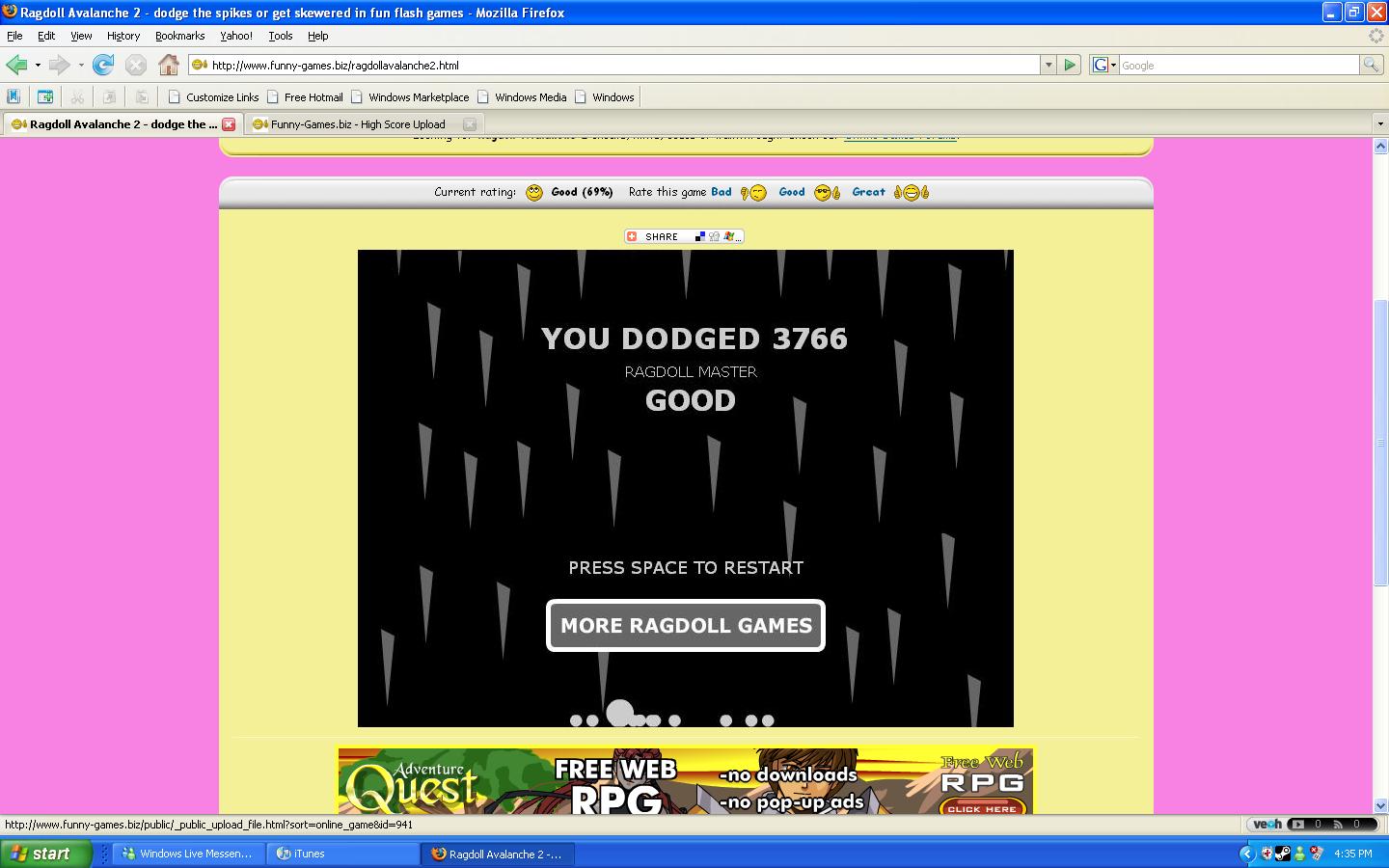Switch to the Ragdoll Avalanche 2 tab
Screen dimensions: 1389x868
pyautogui.click(x=122, y=123)
